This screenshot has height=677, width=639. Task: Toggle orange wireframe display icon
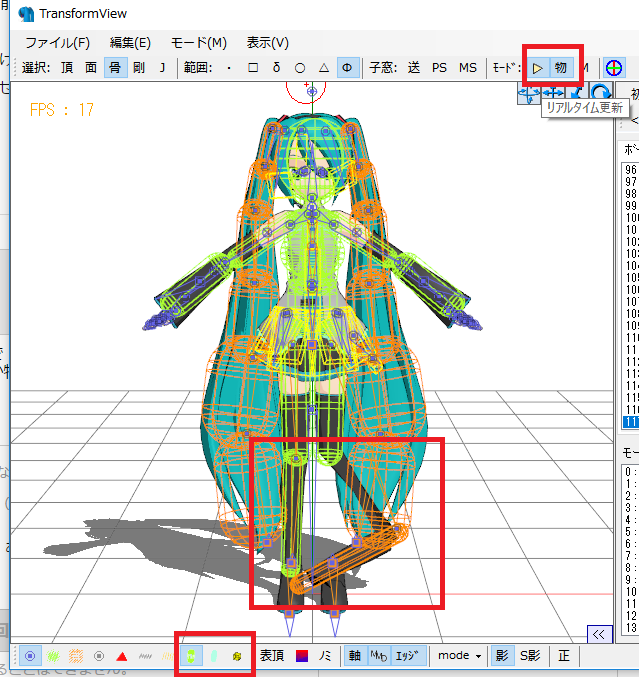pyautogui.click(x=76, y=656)
